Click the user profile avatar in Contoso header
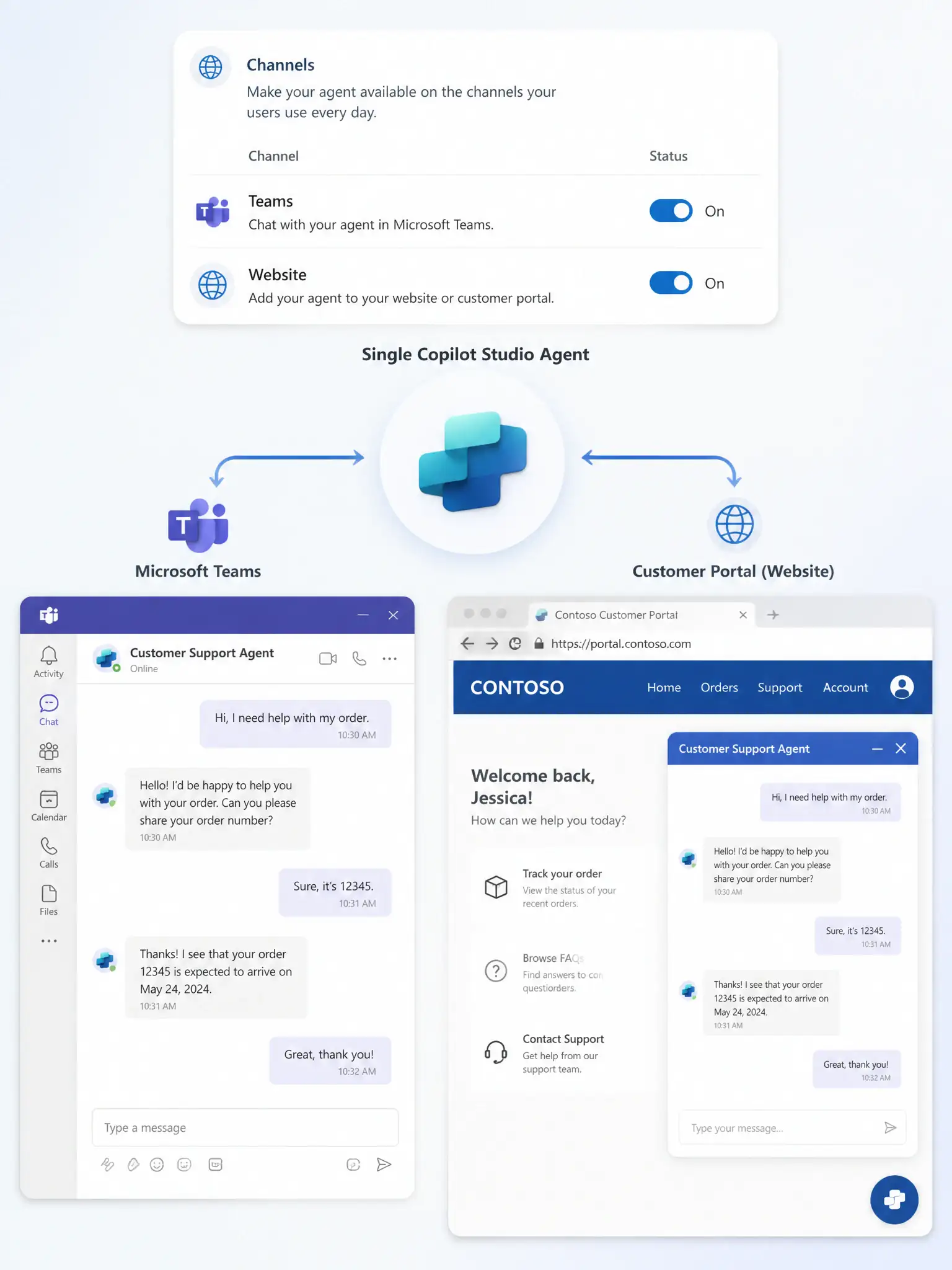952x1270 pixels. [902, 687]
